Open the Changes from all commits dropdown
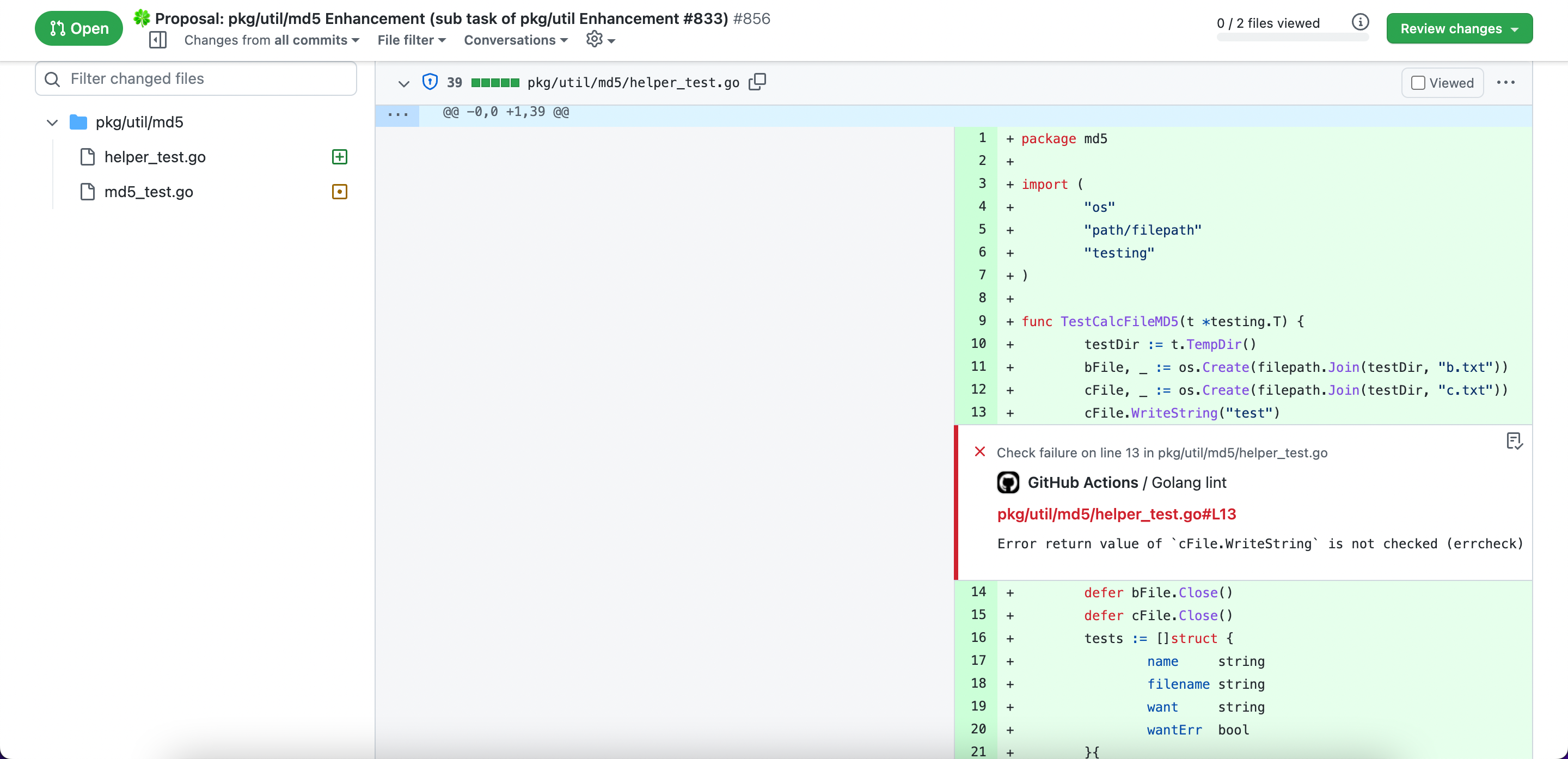 [x=272, y=40]
